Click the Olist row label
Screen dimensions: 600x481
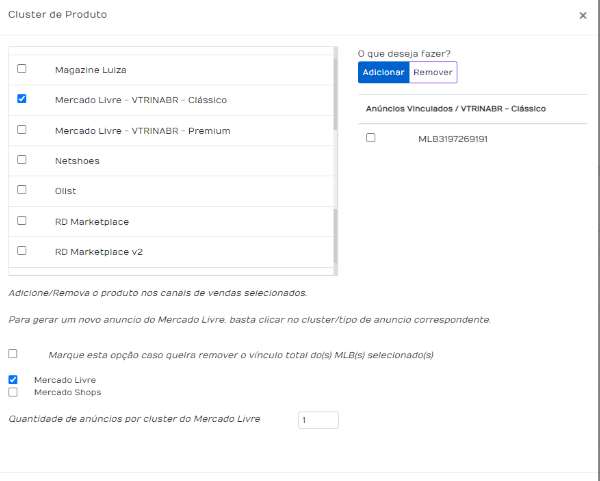click(65, 191)
